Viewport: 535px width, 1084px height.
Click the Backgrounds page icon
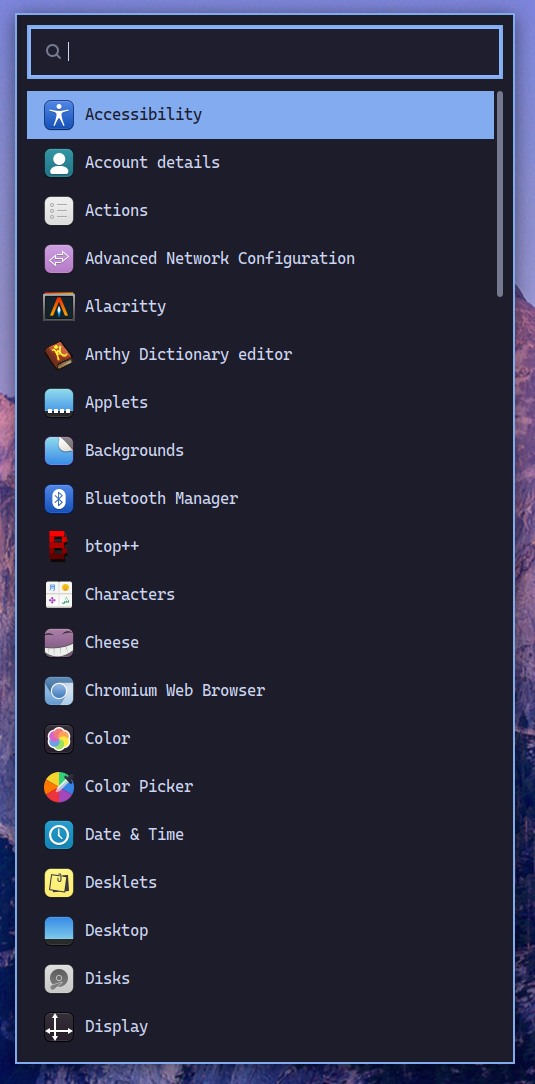coord(59,451)
